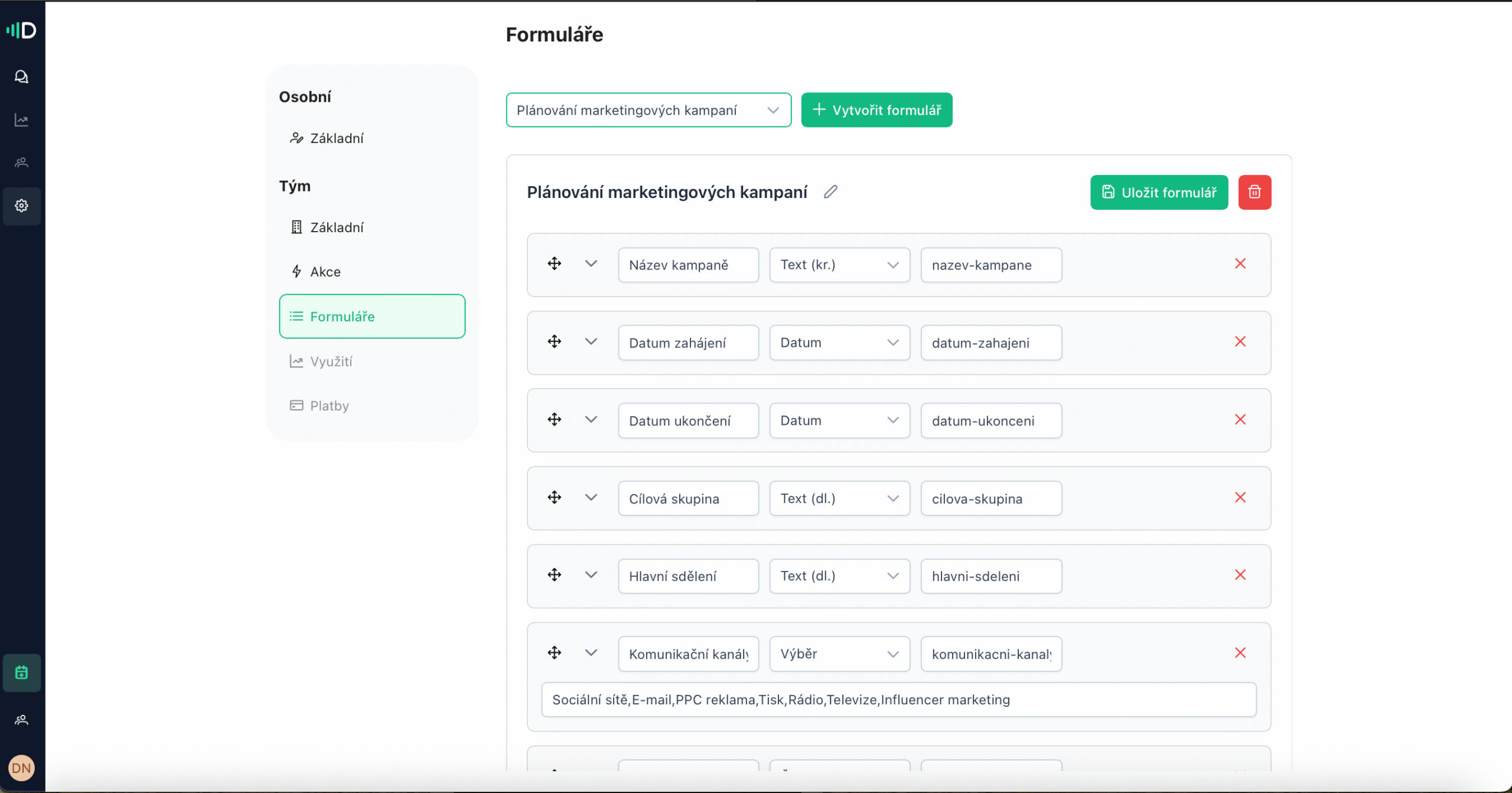The image size is (1512, 793).
Task: Edit form title with pencil icon
Action: [x=830, y=192]
